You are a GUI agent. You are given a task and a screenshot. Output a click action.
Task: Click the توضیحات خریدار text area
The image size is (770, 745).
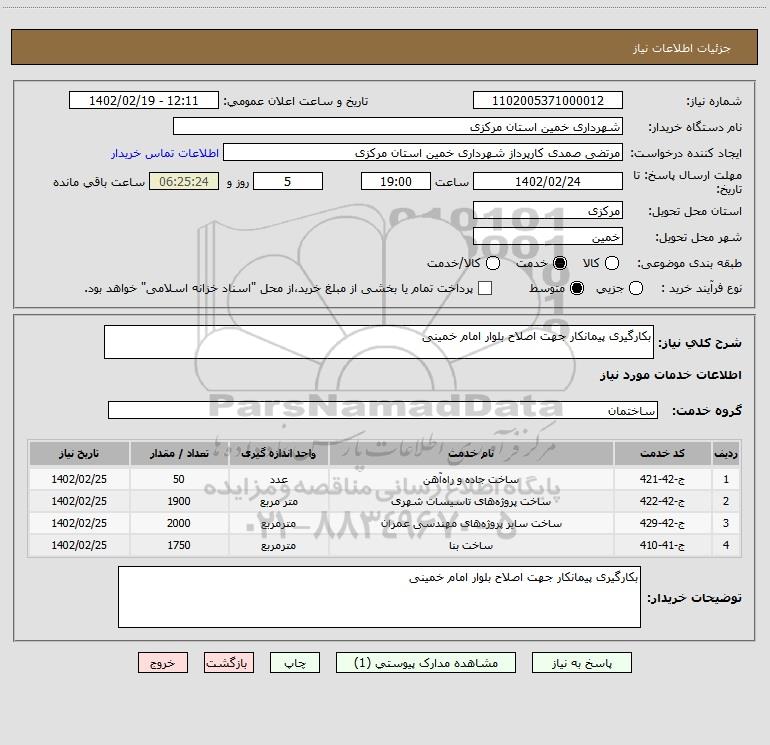tap(379, 597)
